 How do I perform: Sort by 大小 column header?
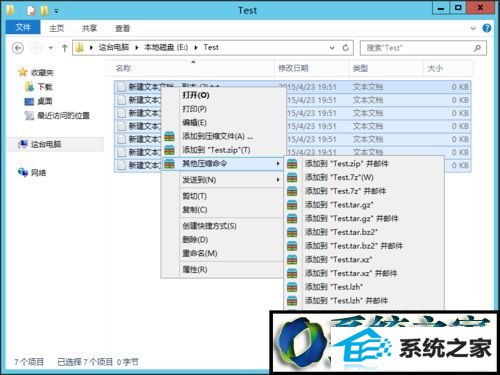coord(448,68)
